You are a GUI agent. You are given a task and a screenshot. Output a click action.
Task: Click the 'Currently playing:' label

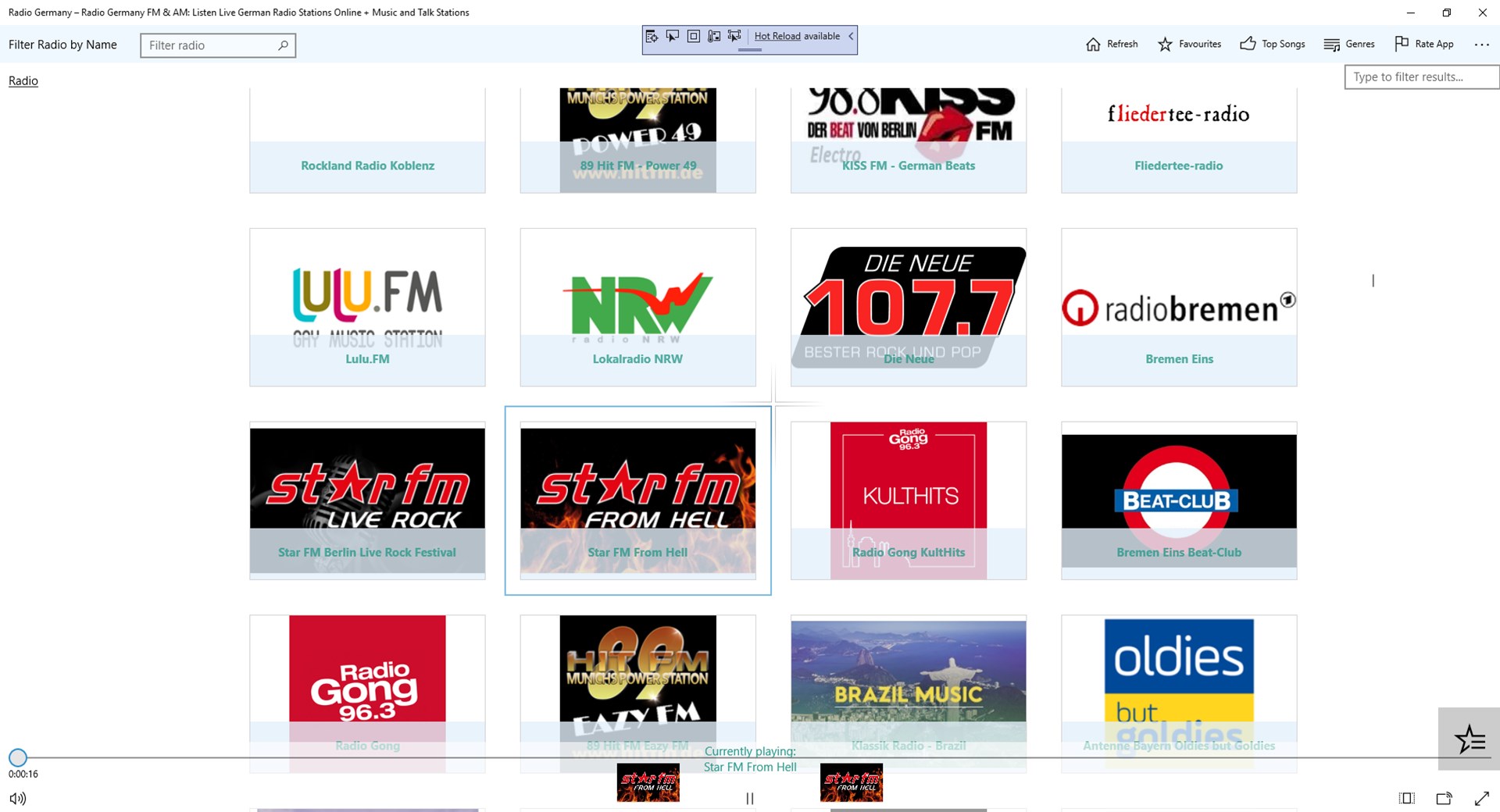point(750,751)
